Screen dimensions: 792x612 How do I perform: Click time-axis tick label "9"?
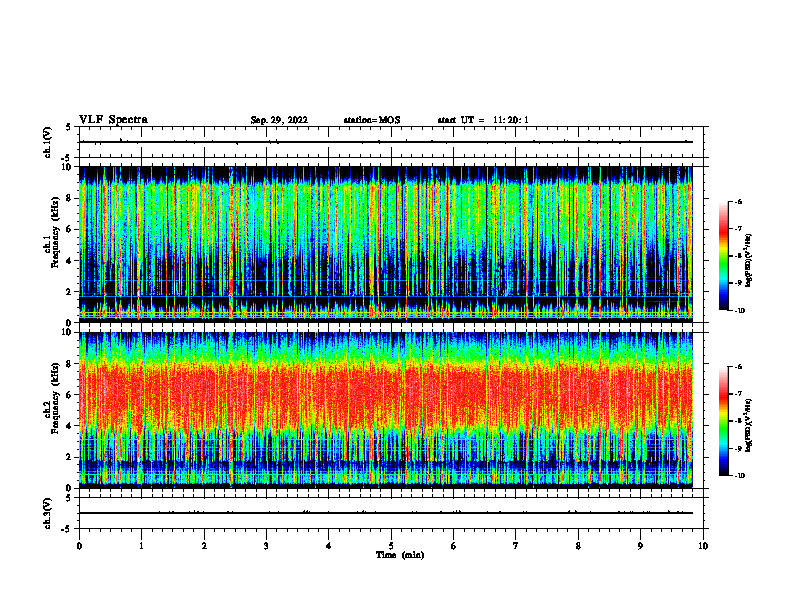click(640, 546)
